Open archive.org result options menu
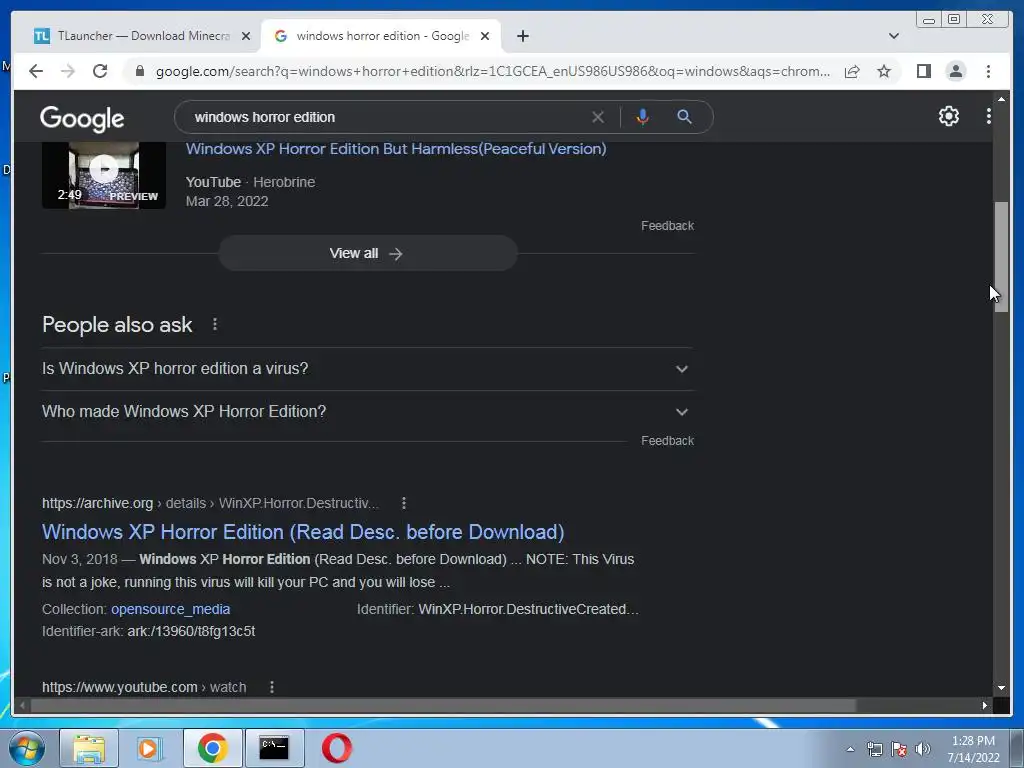 tap(404, 503)
